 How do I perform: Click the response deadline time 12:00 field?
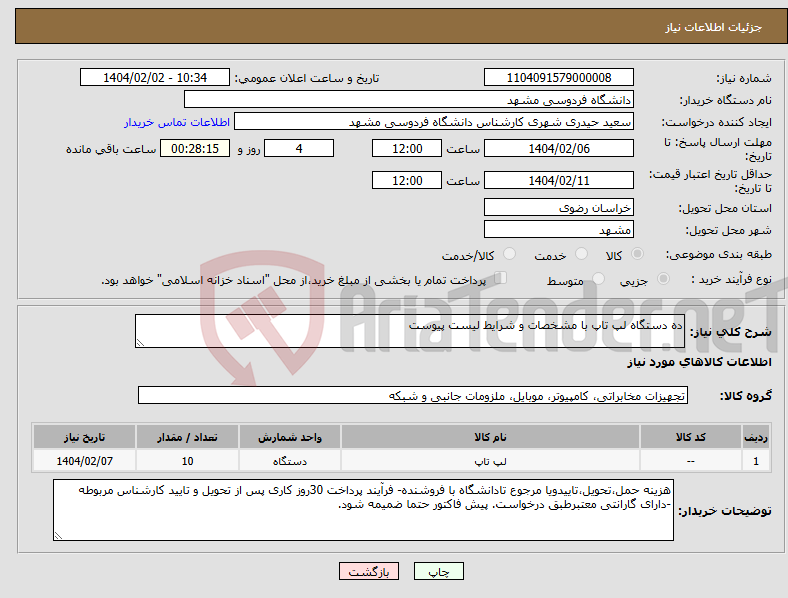pos(407,148)
